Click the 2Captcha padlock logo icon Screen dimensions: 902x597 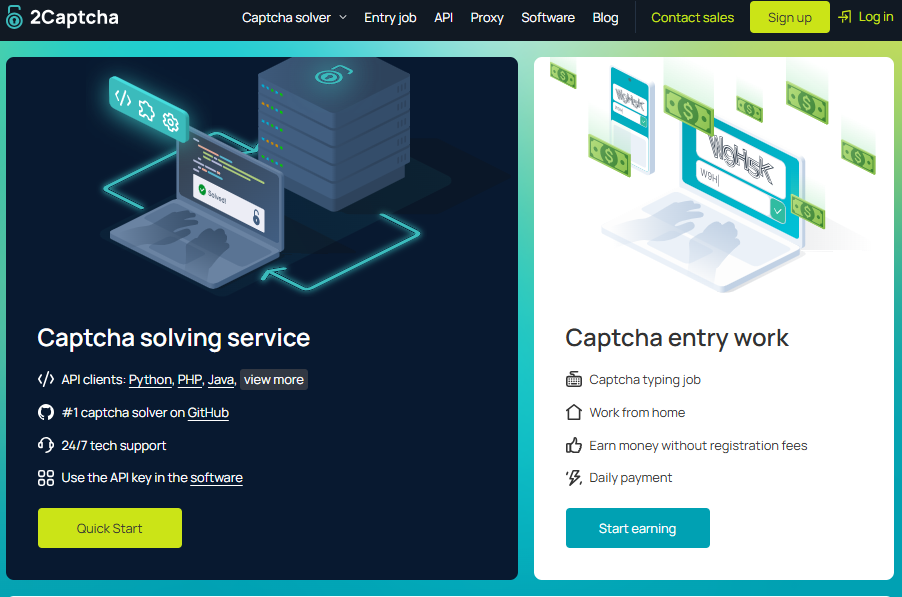[14, 17]
